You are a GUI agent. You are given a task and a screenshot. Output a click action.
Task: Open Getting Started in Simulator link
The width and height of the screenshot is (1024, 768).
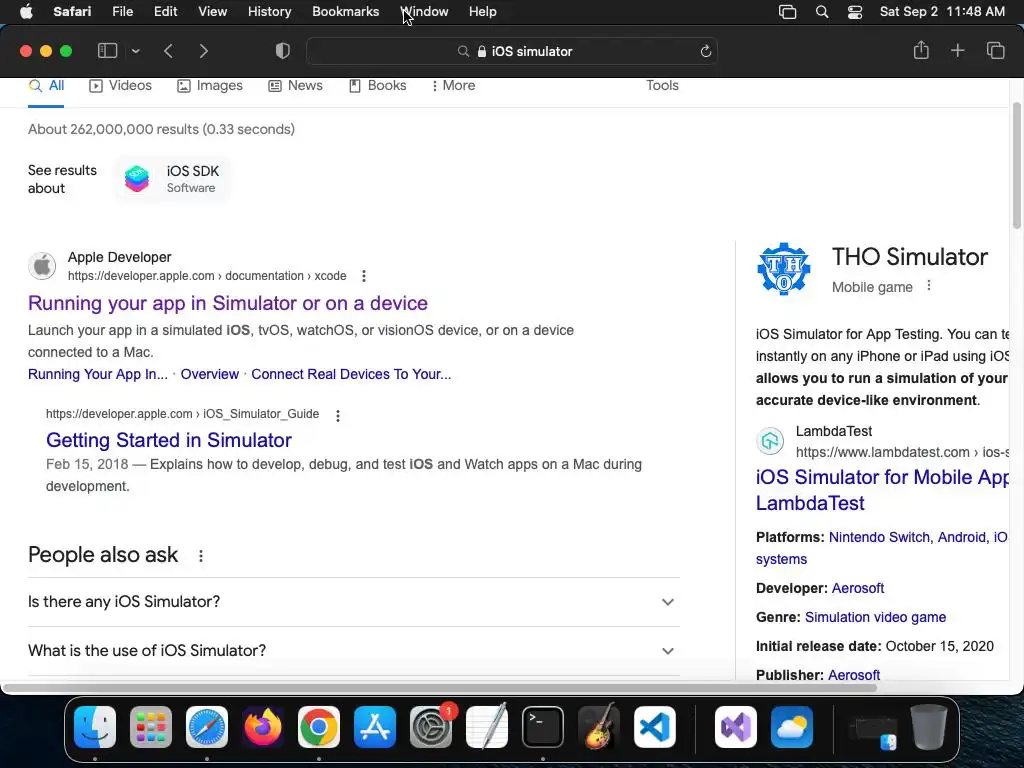(x=168, y=440)
